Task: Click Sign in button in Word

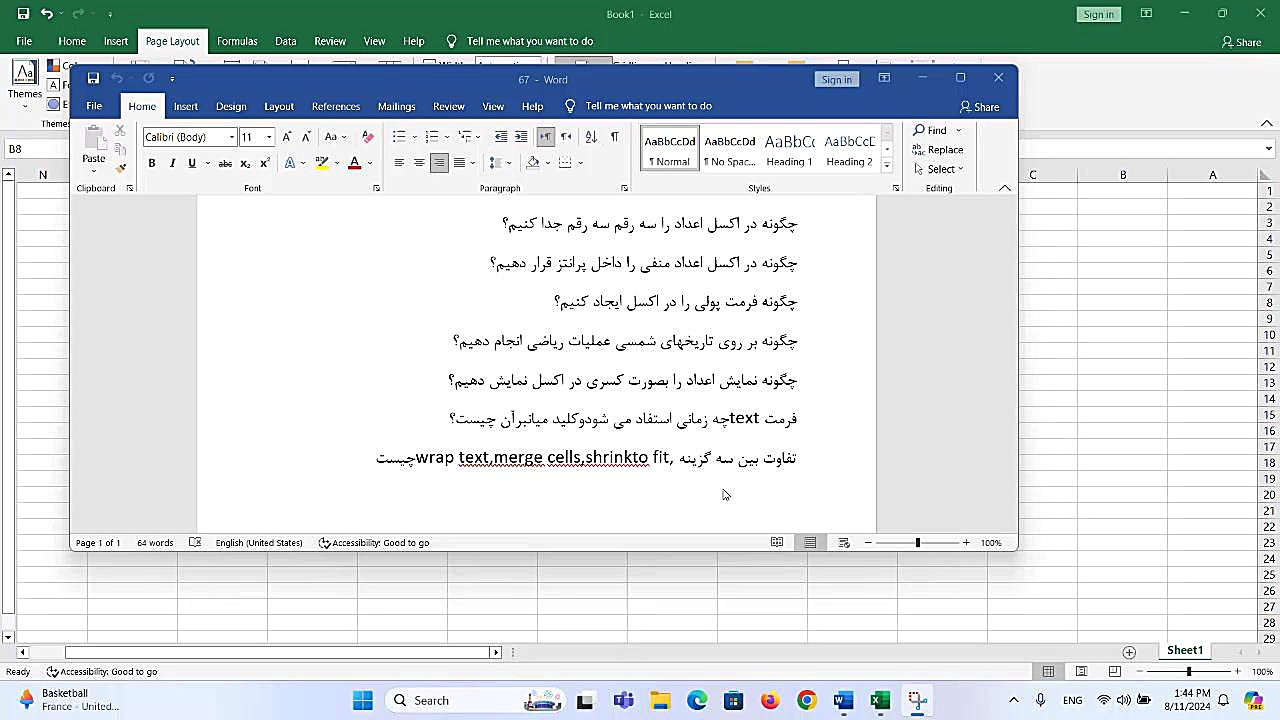Action: 837,79
